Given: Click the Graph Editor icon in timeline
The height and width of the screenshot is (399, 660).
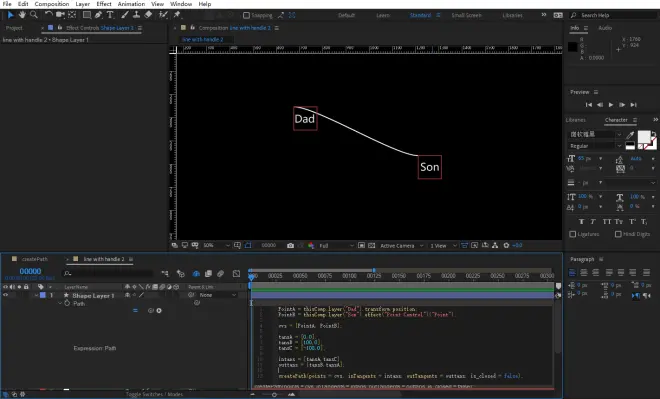Looking at the screenshot, I should (237, 274).
